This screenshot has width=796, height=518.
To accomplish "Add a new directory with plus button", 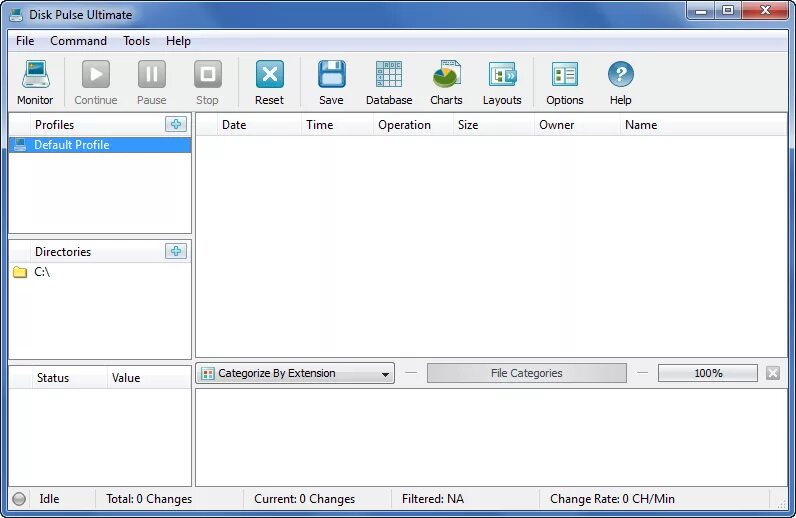I will click(176, 251).
